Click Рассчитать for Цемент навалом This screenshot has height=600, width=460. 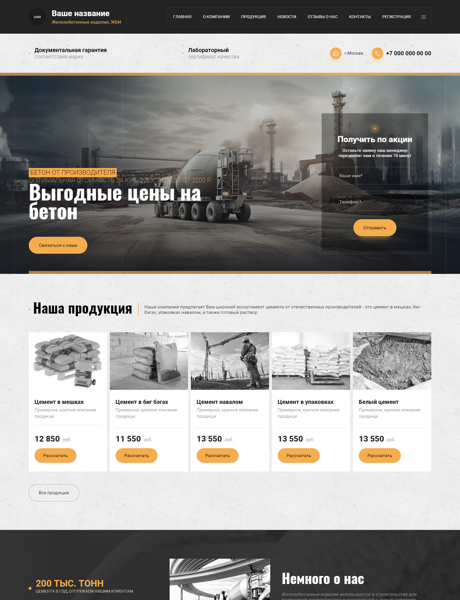(217, 456)
